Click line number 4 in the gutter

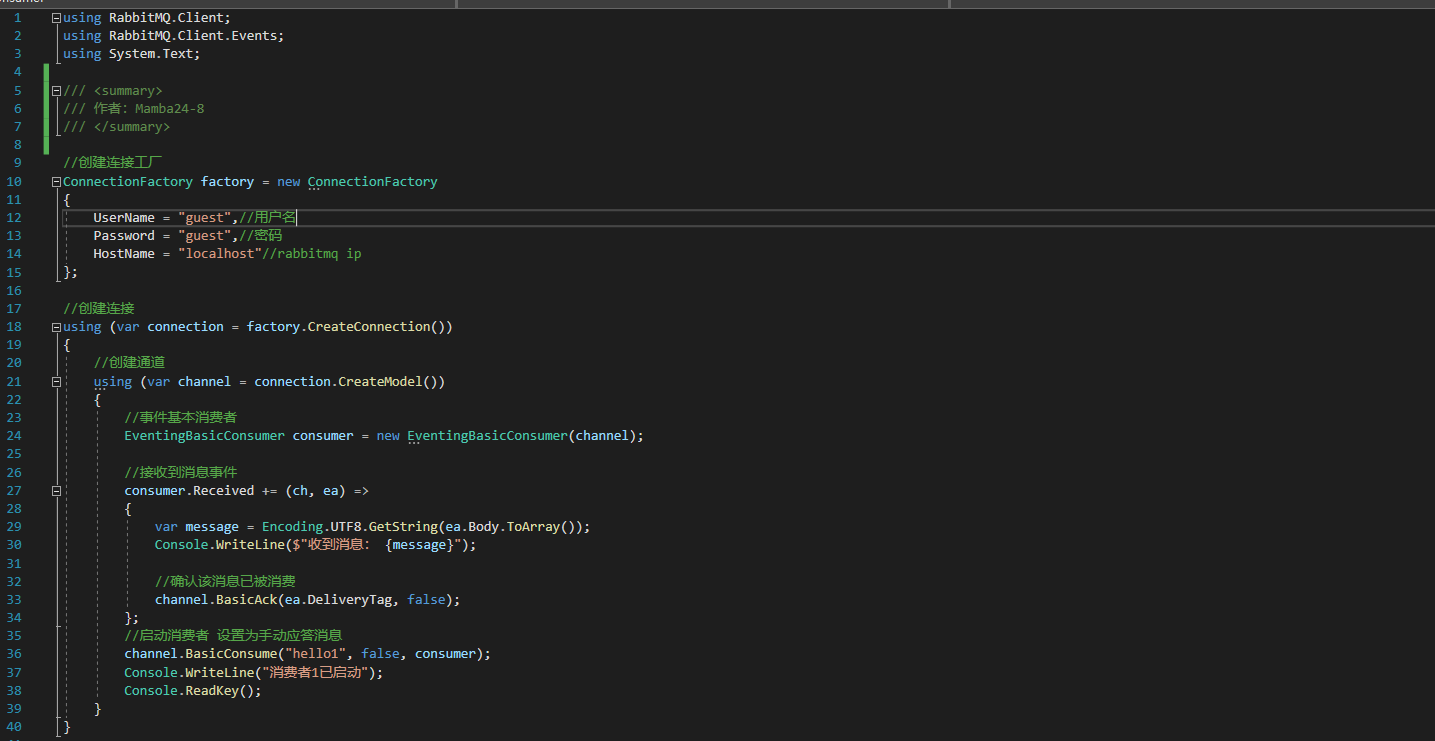[18, 72]
